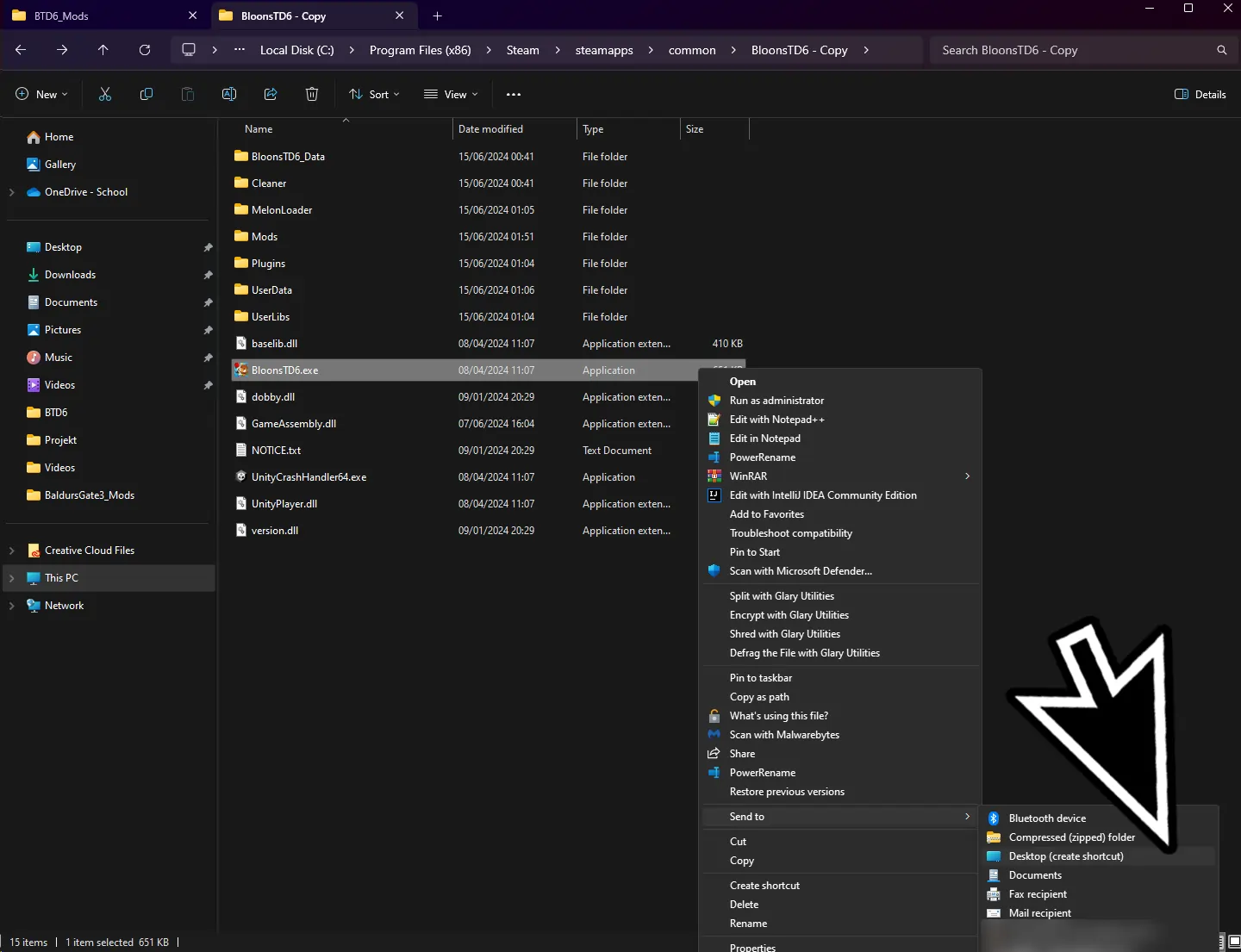
Task: Refresh the folder with the refresh icon
Action: pos(144,50)
